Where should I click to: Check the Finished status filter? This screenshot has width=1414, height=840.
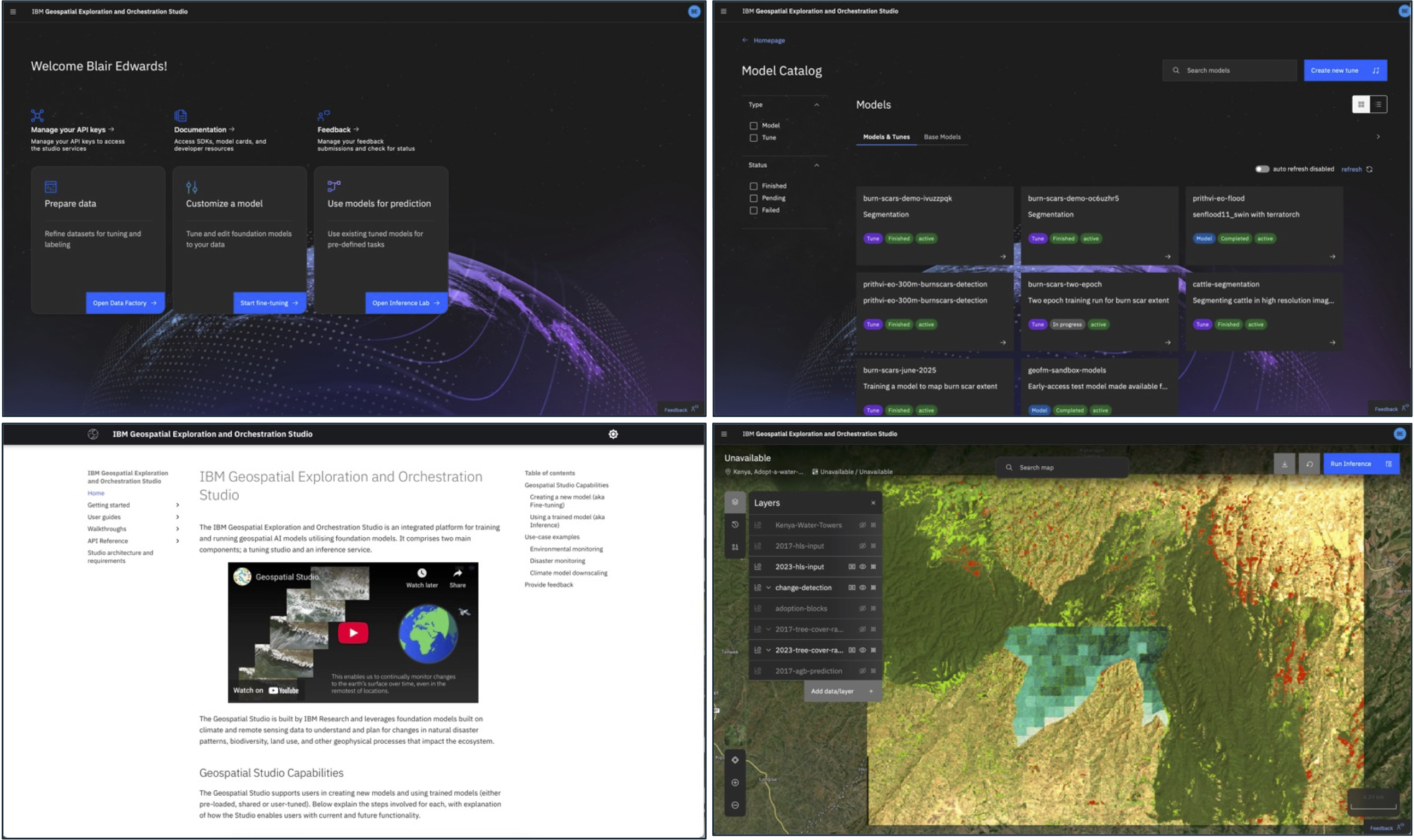click(x=753, y=186)
